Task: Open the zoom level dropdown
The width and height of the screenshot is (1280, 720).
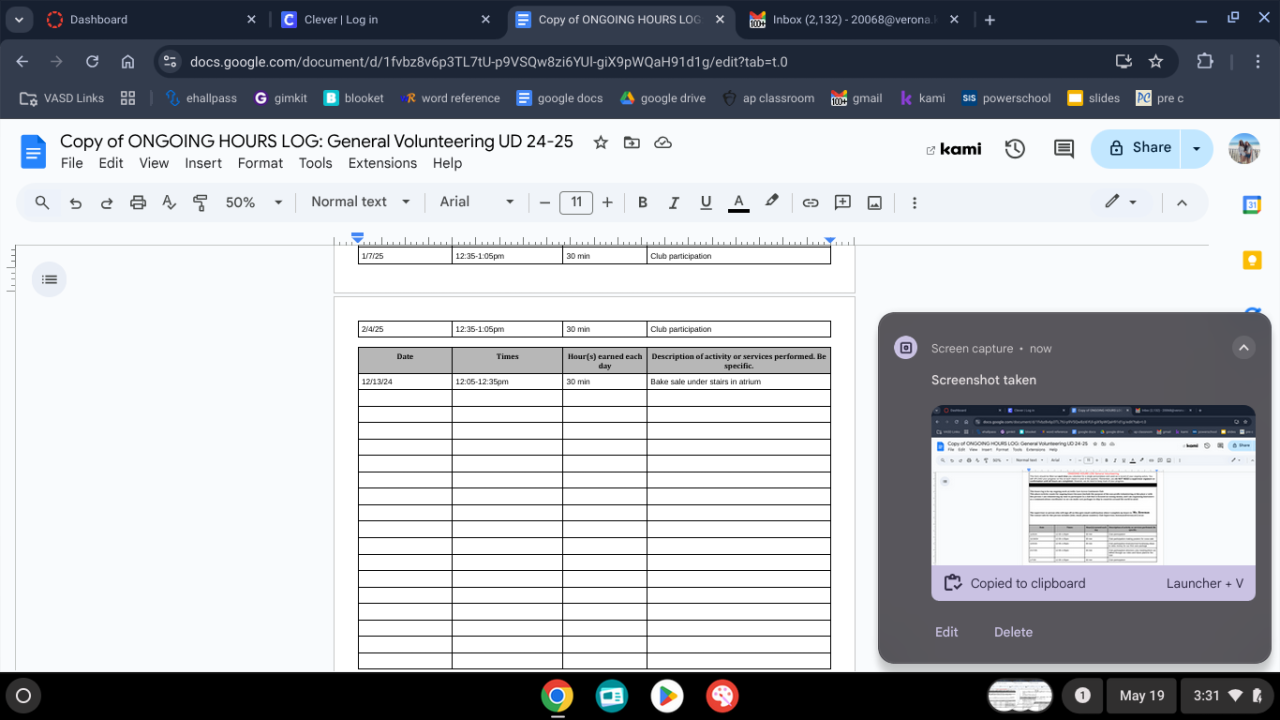Action: 254,202
